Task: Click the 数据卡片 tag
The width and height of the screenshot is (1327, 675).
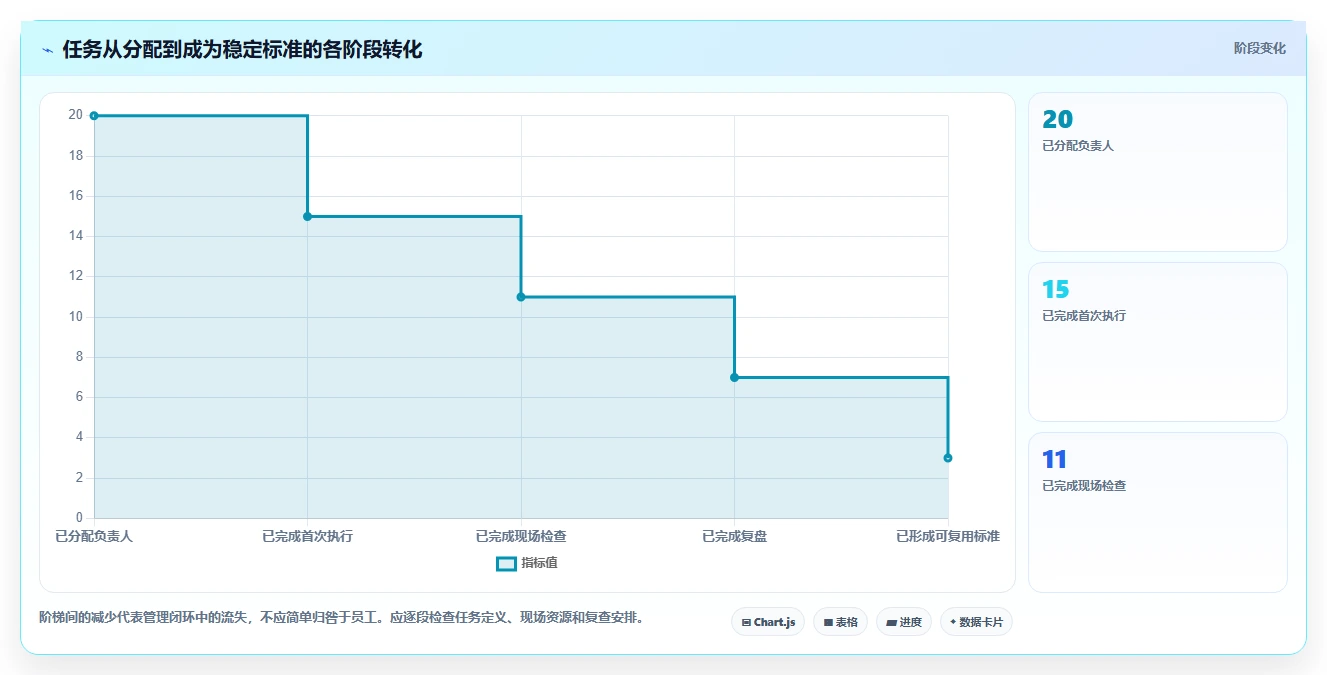Action: (977, 622)
